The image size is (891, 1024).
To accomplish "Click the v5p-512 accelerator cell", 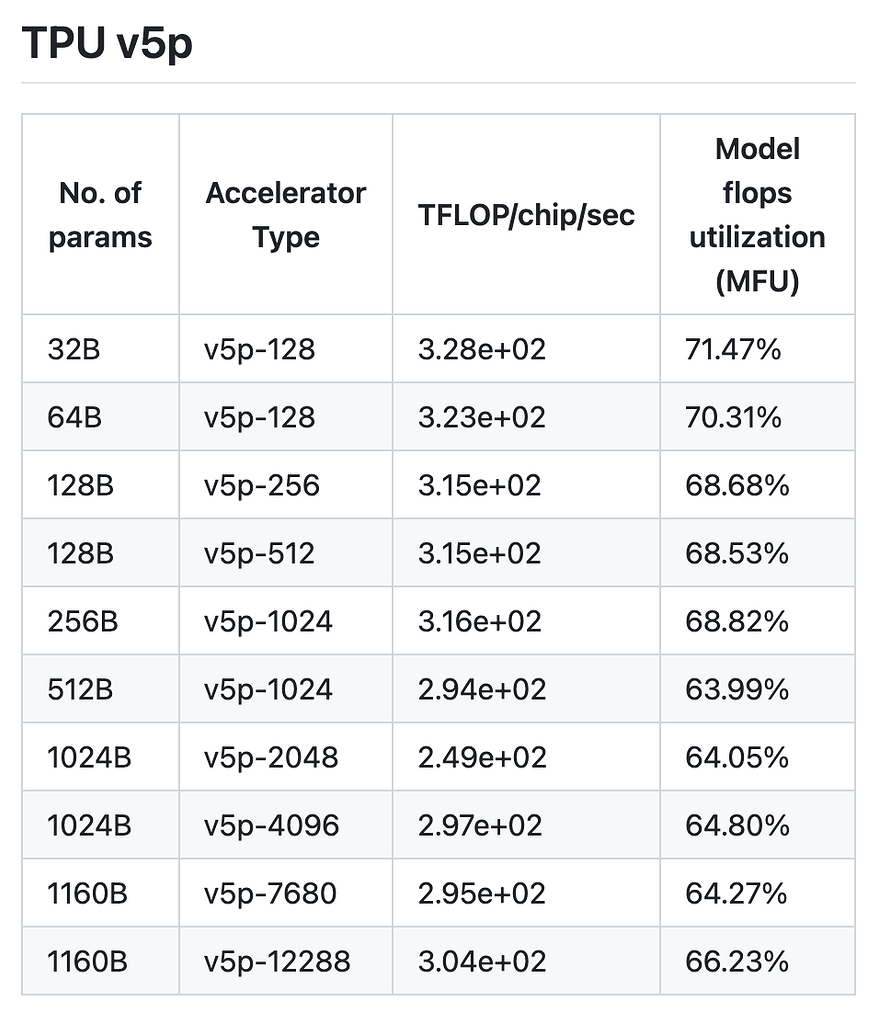I will [259, 553].
